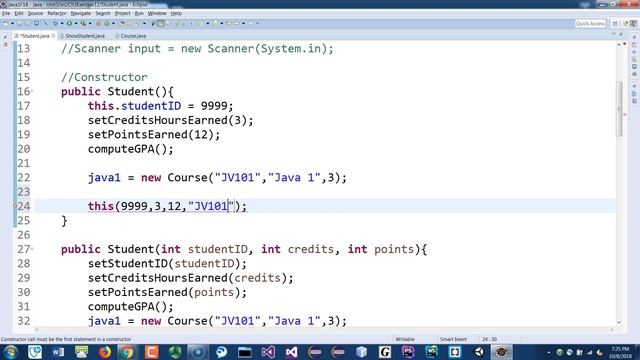Click the Run external tools icon
The width and height of the screenshot is (640, 360).
[83, 23]
